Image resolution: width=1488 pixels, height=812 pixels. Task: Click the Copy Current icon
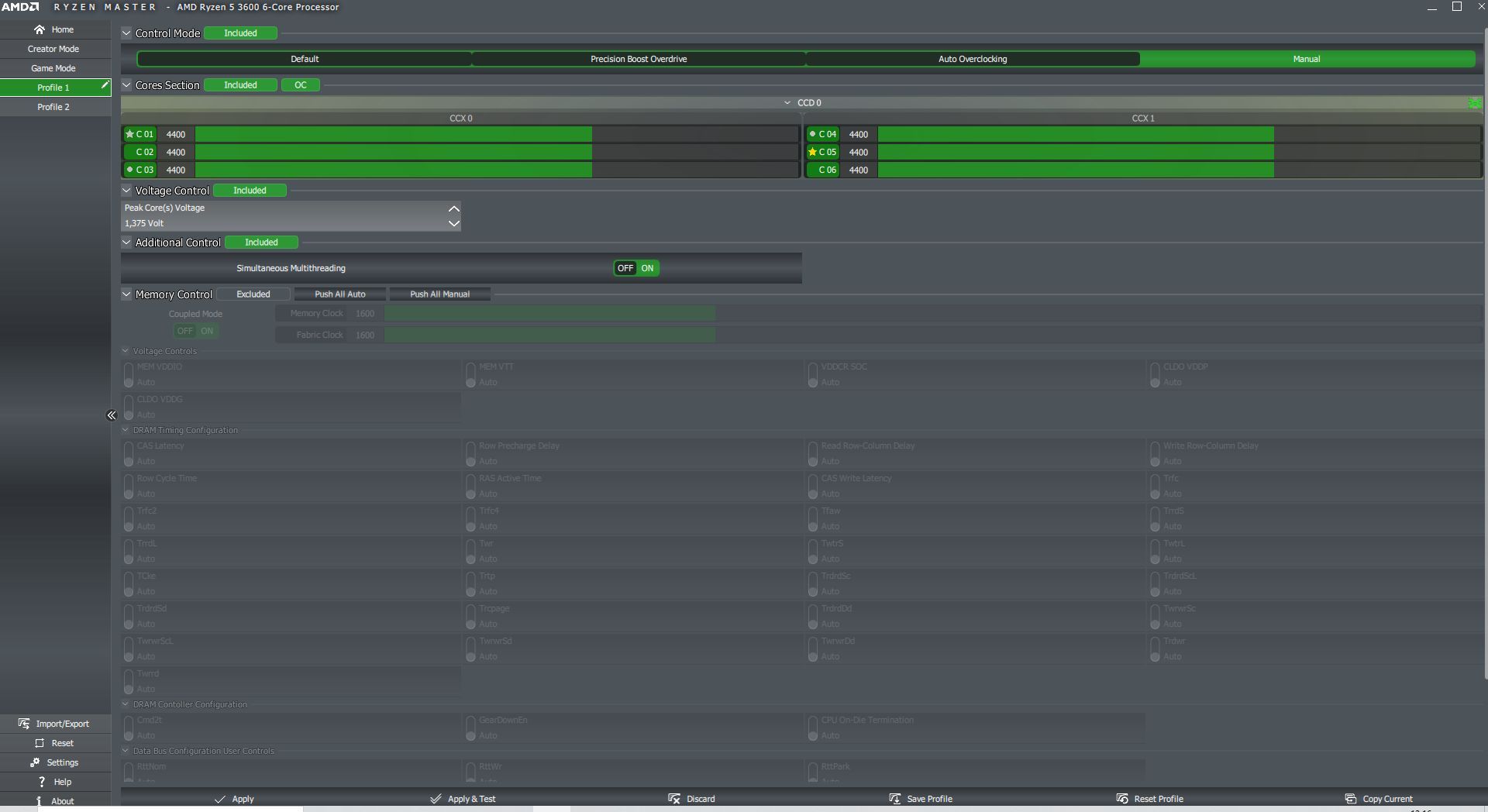(x=1350, y=799)
